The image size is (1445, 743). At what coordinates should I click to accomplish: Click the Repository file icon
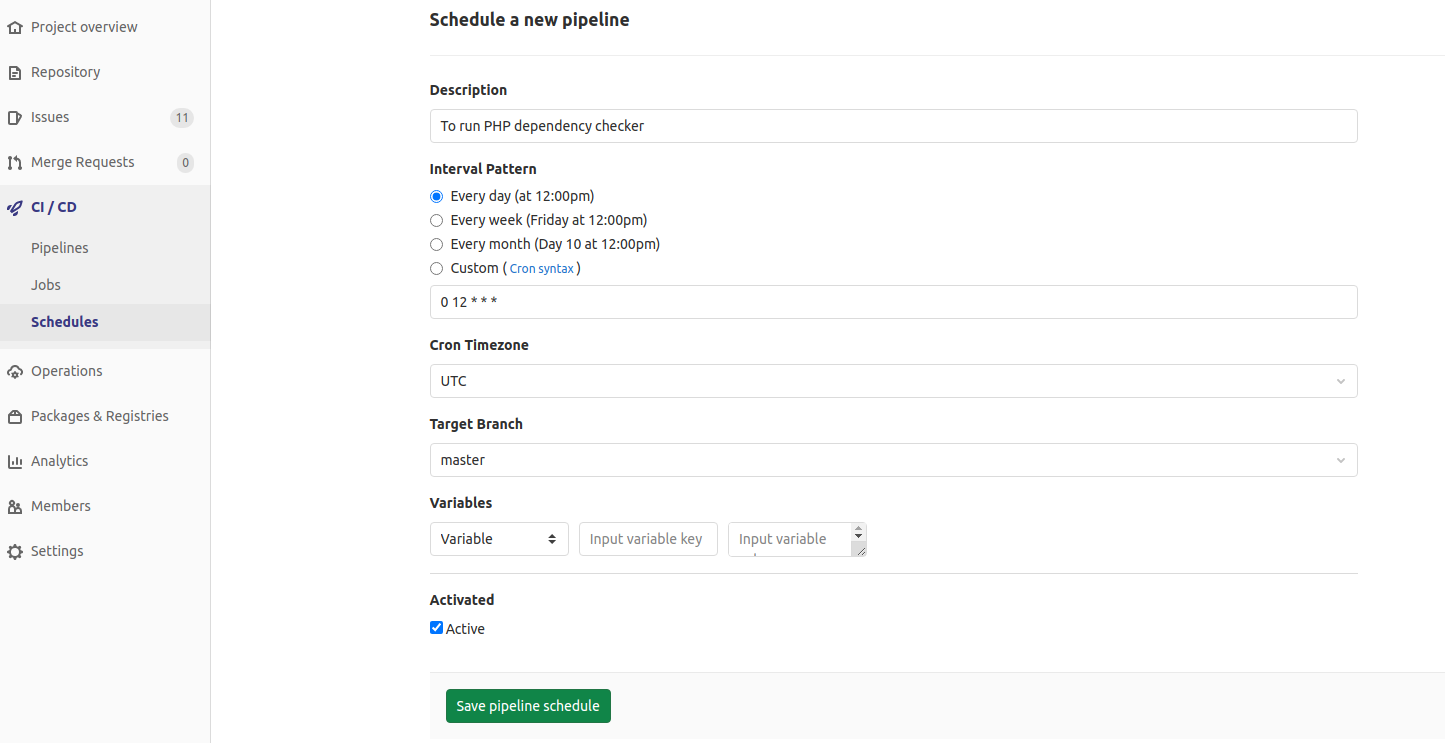click(x=14, y=72)
